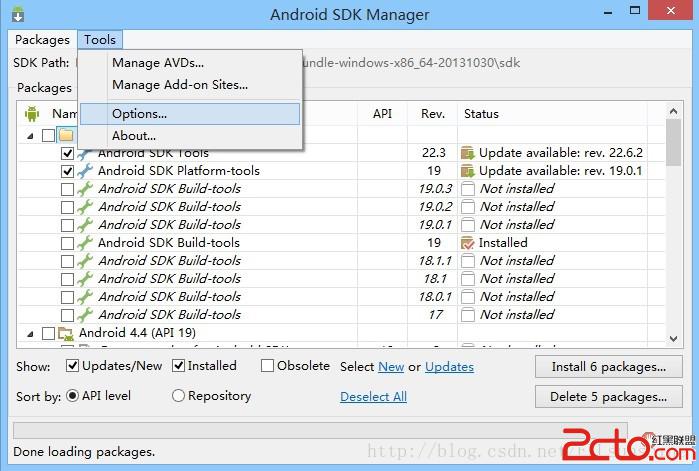Click the wrench icon for Build-tools rev 19.0.3

(x=85, y=189)
